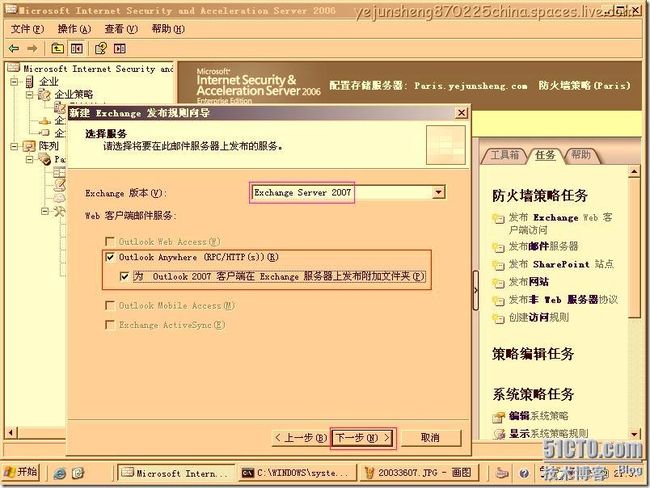Click task pane scrollbar down arrow
The image size is (650, 488).
tap(634, 435)
